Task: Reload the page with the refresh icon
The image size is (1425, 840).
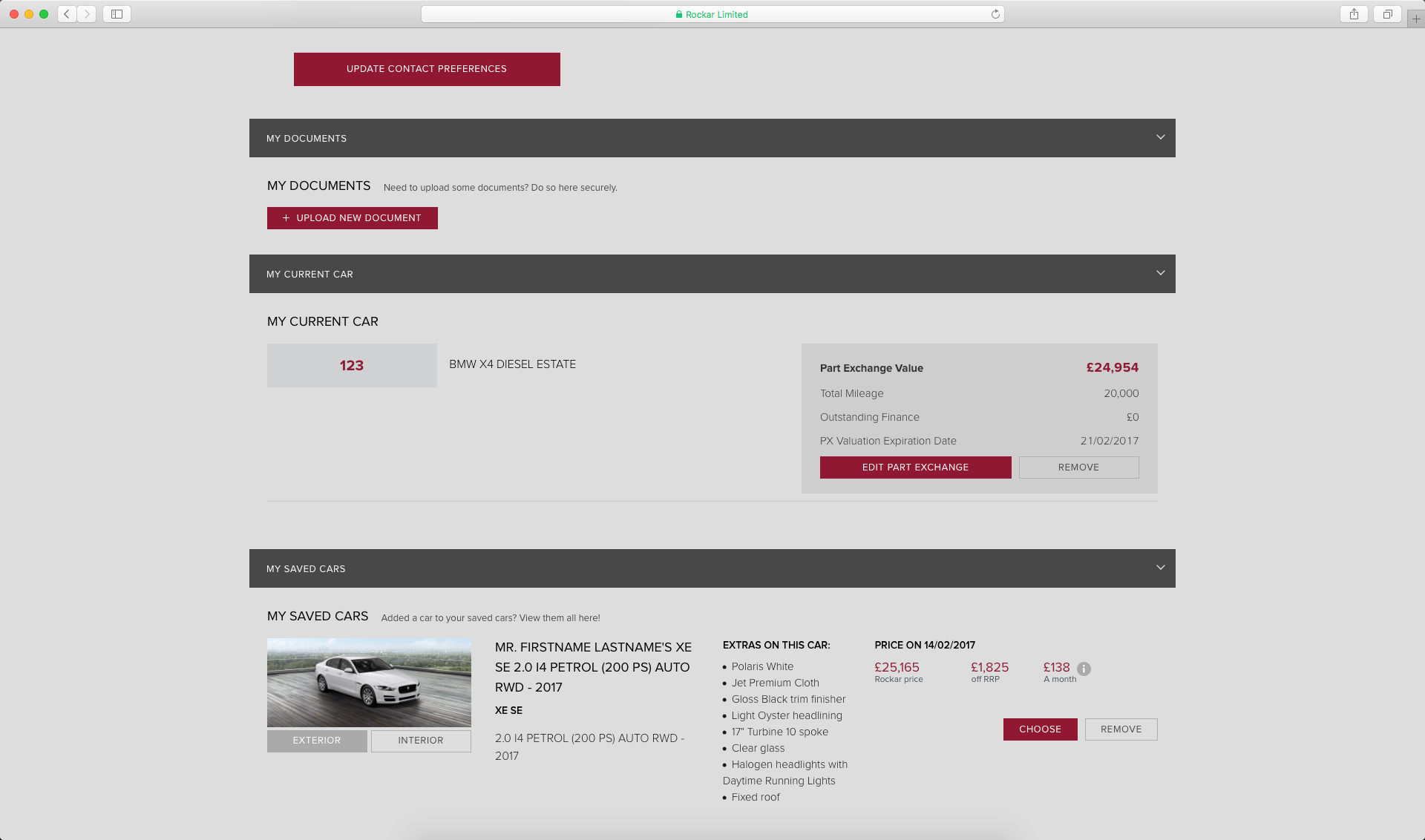Action: tap(995, 14)
